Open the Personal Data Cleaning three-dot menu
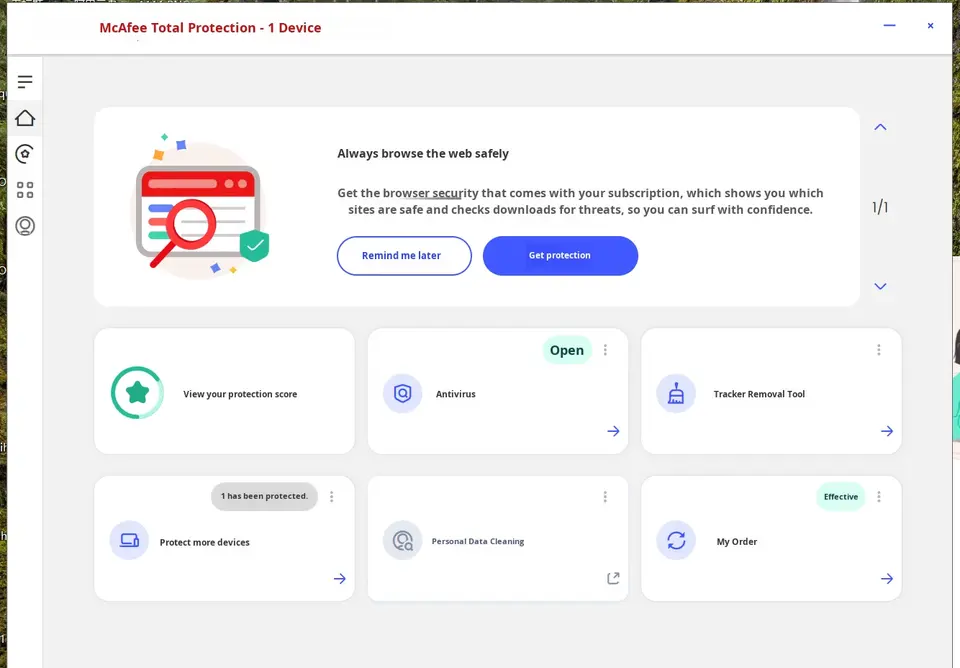This screenshot has width=960, height=668. point(606,497)
